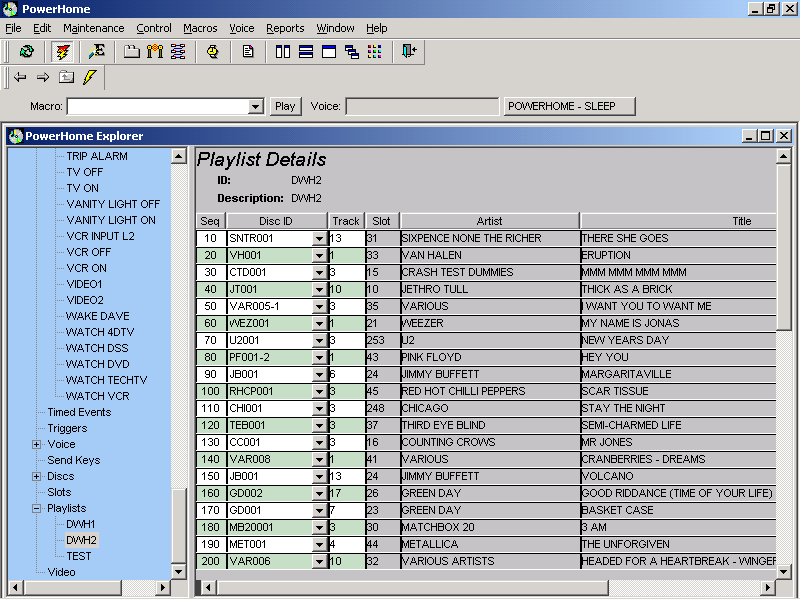Cascade windows using toolbar icon
Viewport: 800px width, 600px height.
[x=352, y=52]
